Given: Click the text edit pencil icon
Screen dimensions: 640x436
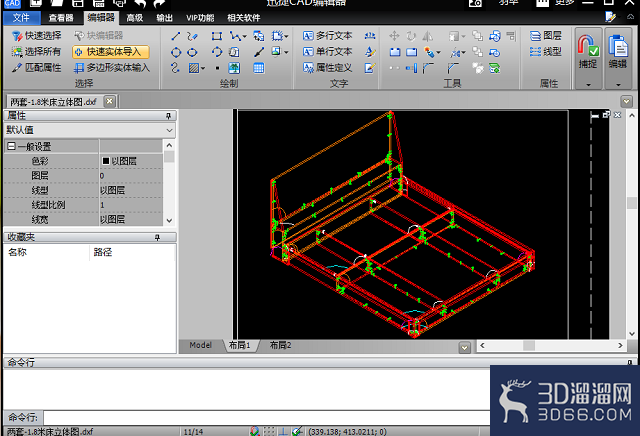Looking at the screenshot, I should pos(370,68).
